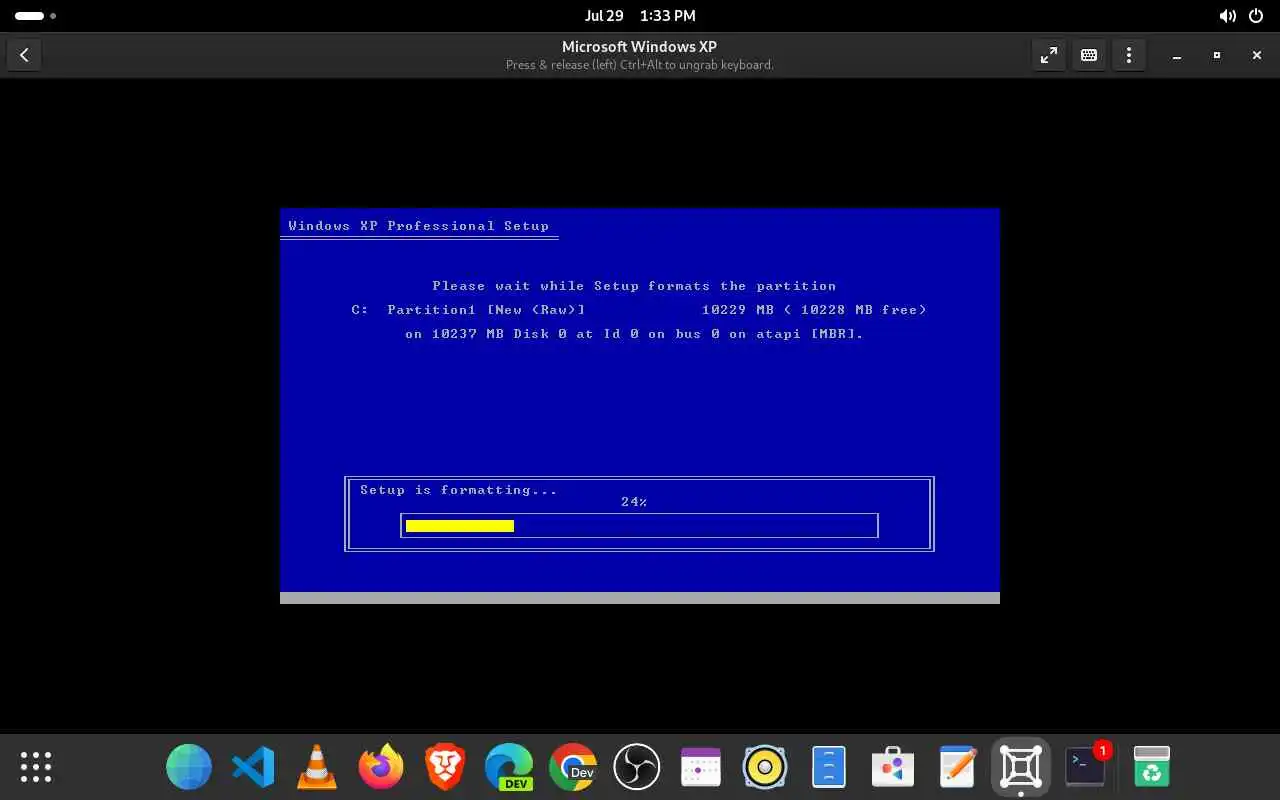The height and width of the screenshot is (800, 1280).
Task: Click 'Please wait while Setup formats the partition'
Action: coord(634,286)
